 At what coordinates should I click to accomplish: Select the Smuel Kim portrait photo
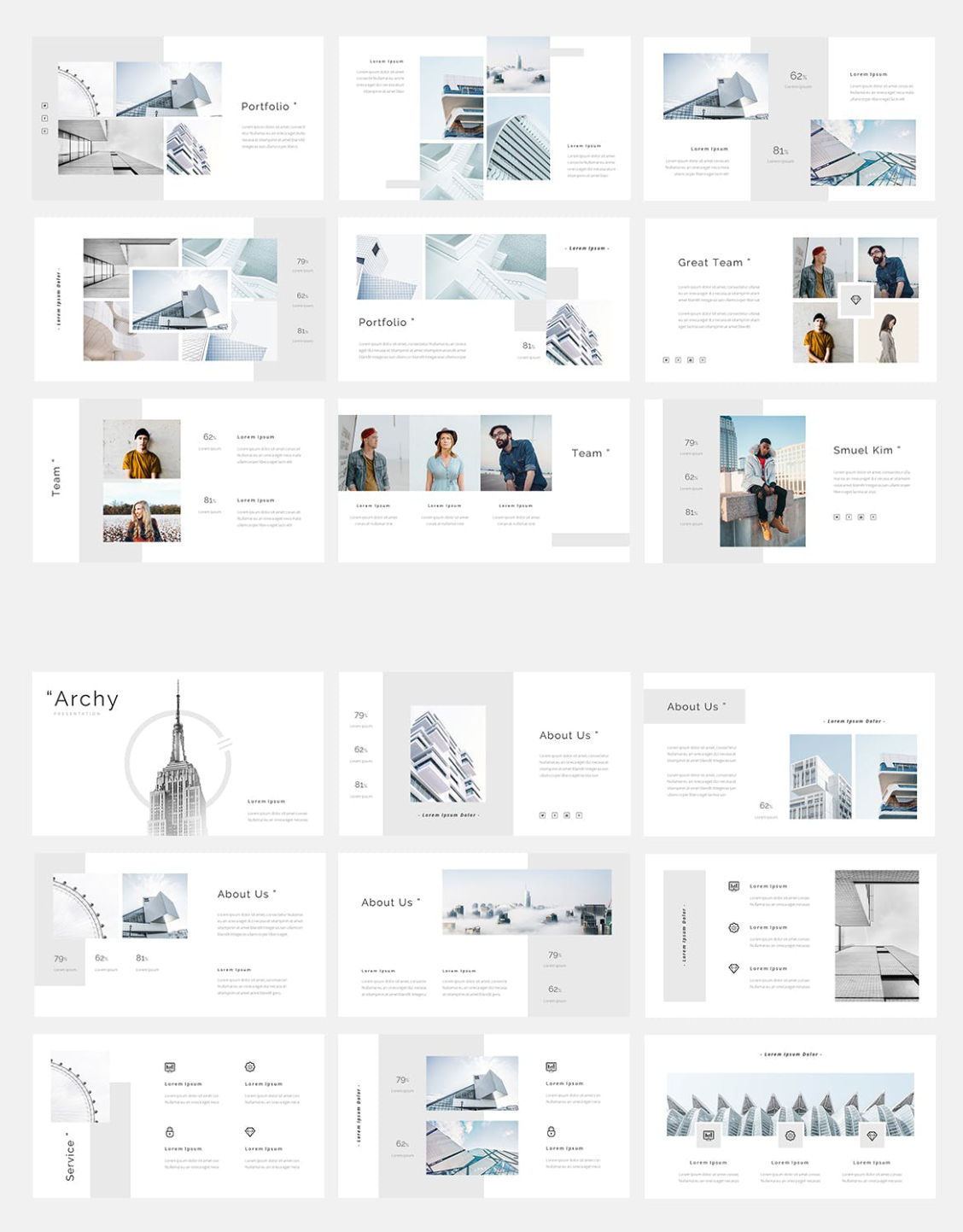[762, 481]
